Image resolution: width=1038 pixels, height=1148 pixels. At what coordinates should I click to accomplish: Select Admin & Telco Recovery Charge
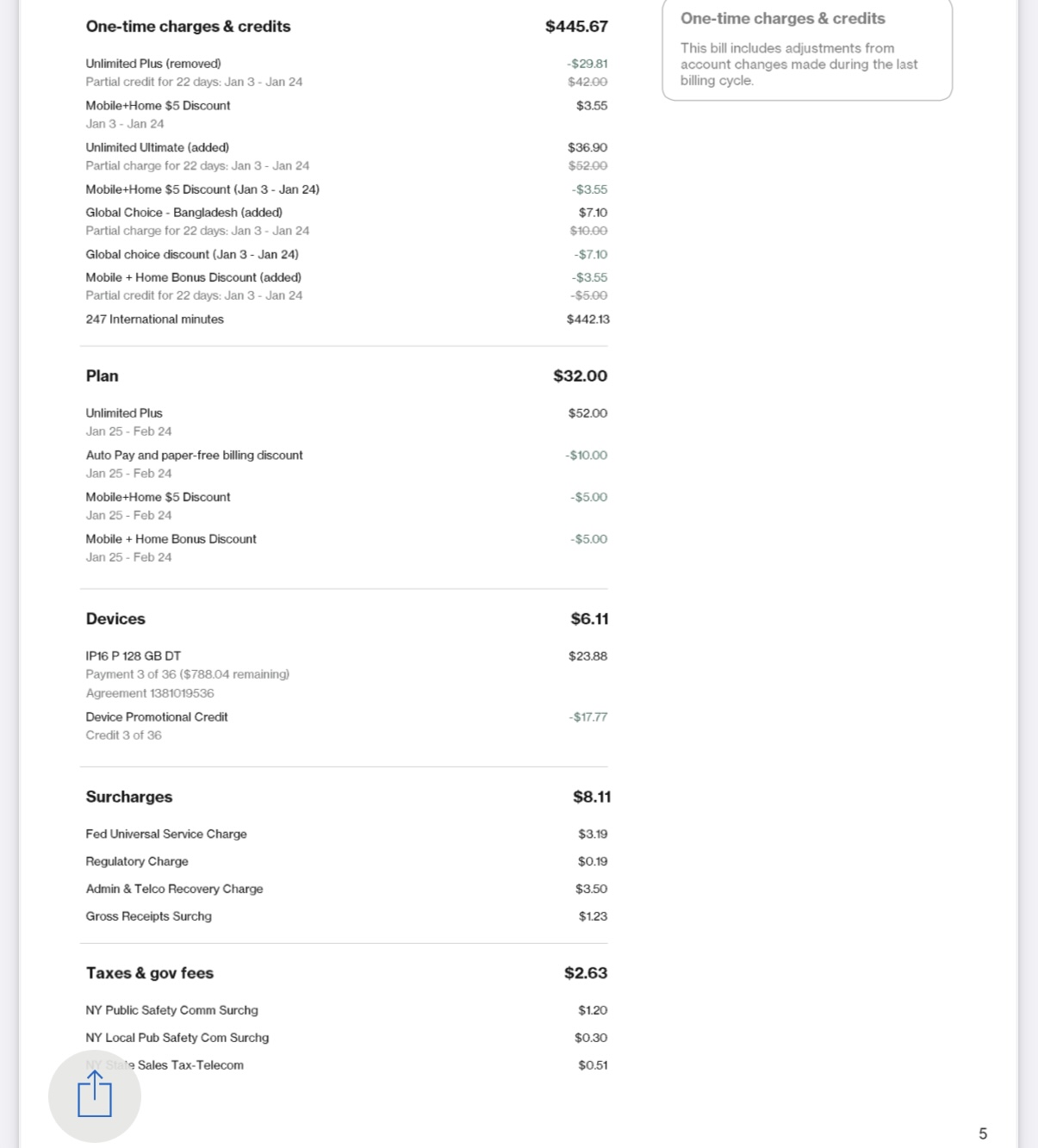tap(175, 890)
